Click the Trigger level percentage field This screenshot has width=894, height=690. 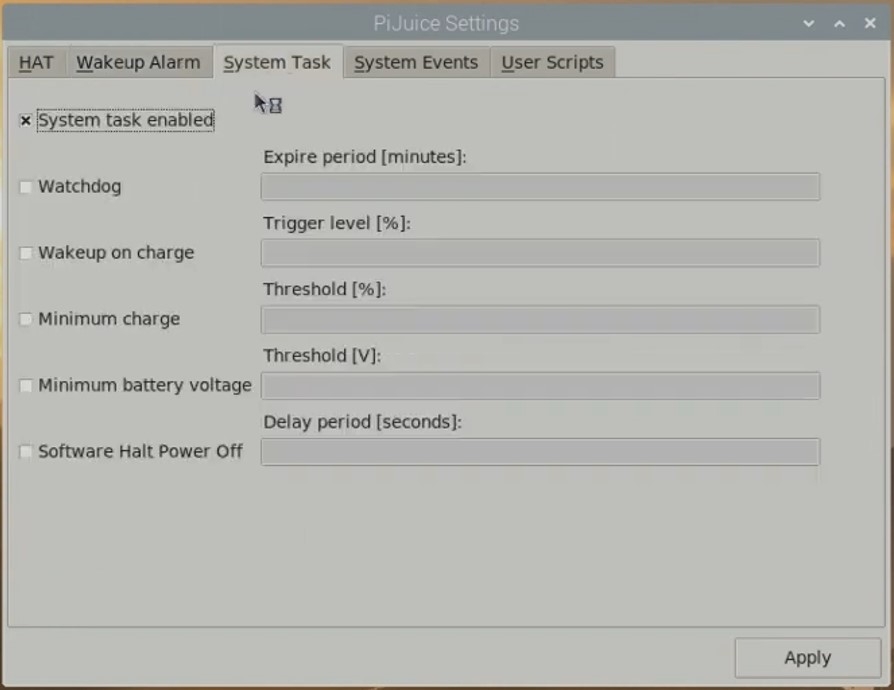click(540, 253)
